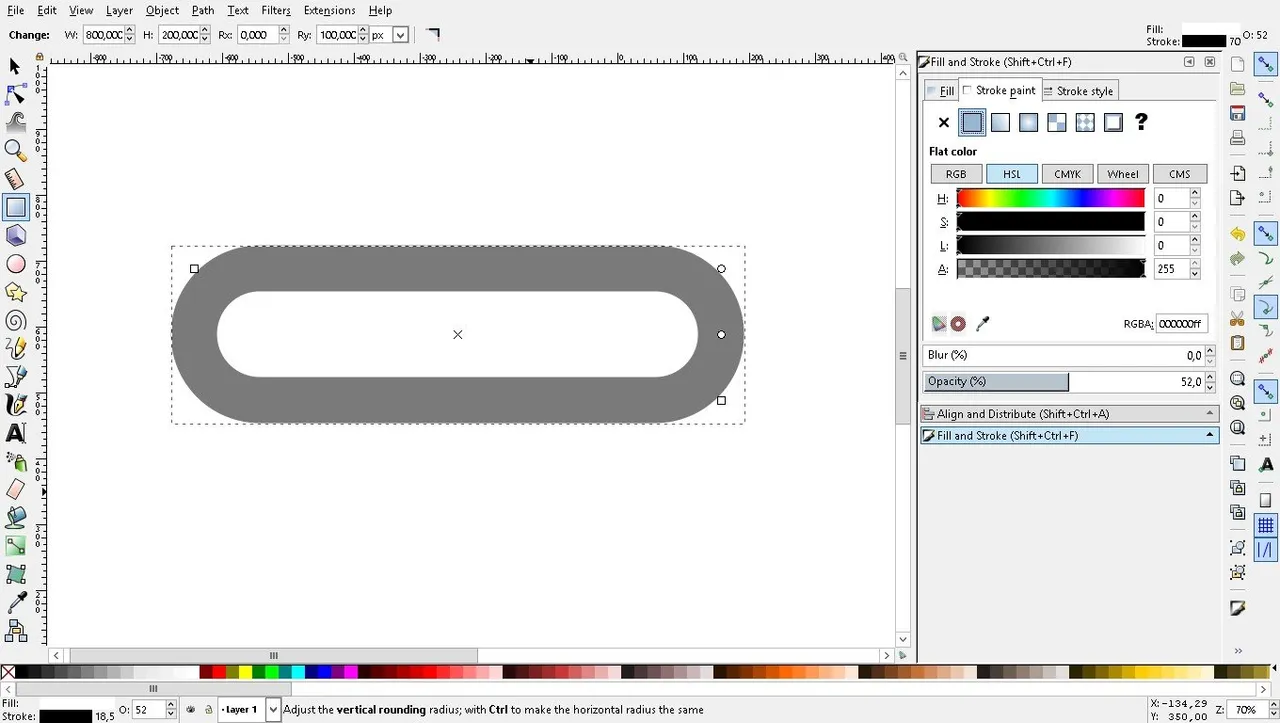Click the Paste clipboard icon
This screenshot has width=1280, height=723.
click(1237, 343)
